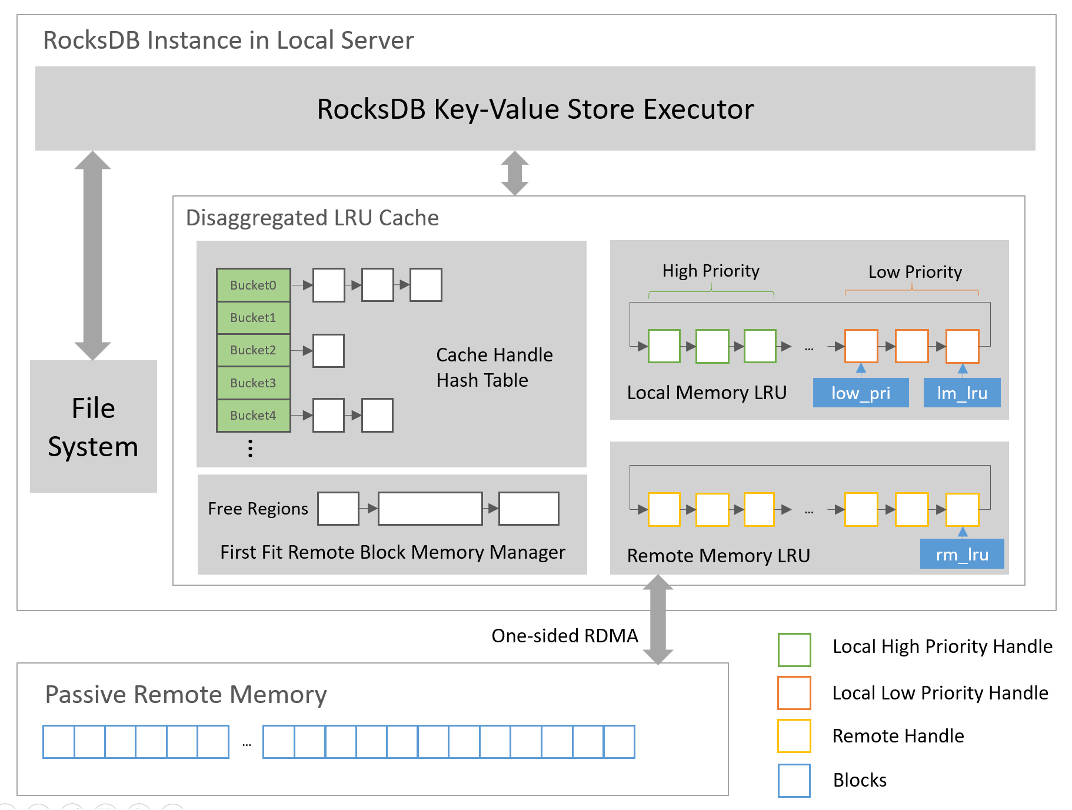Click the Bucket4 hash table entry
This screenshot has height=810, width=1072.
point(253,415)
